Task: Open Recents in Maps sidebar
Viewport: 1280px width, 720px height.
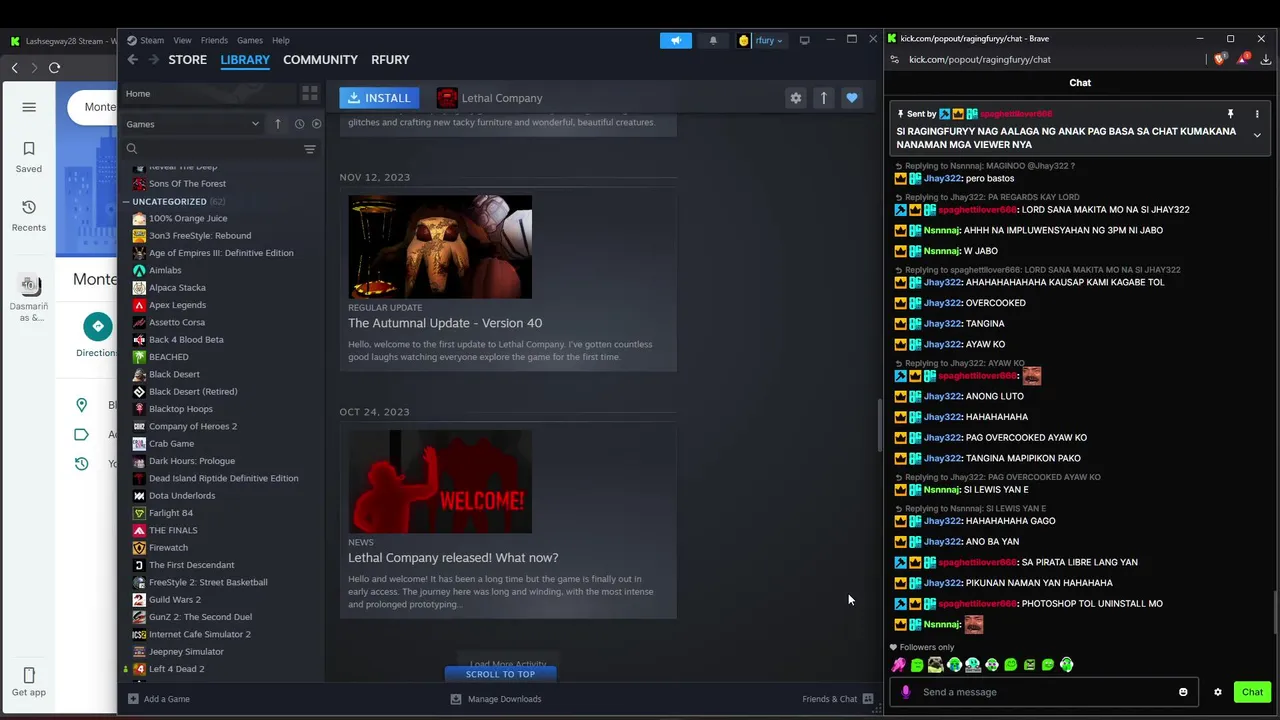Action: pyautogui.click(x=29, y=215)
